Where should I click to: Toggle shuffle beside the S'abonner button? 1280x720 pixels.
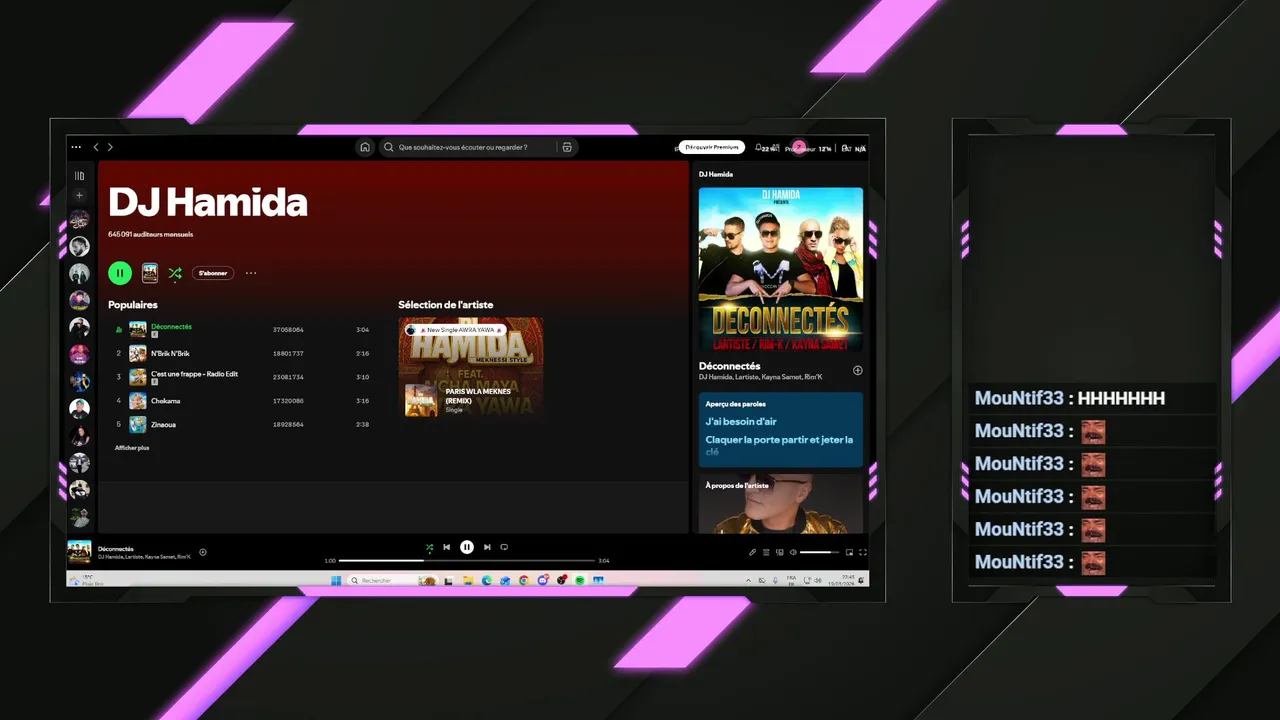tap(175, 273)
